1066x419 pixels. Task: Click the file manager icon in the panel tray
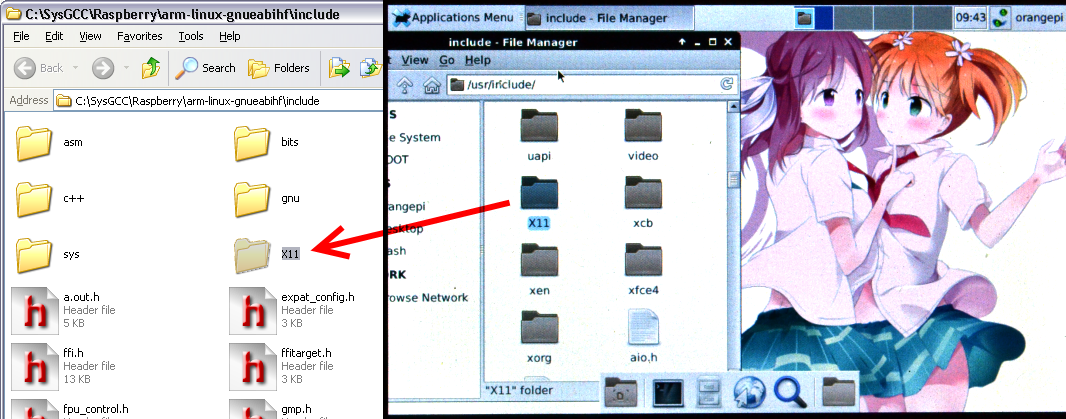(x=804, y=18)
